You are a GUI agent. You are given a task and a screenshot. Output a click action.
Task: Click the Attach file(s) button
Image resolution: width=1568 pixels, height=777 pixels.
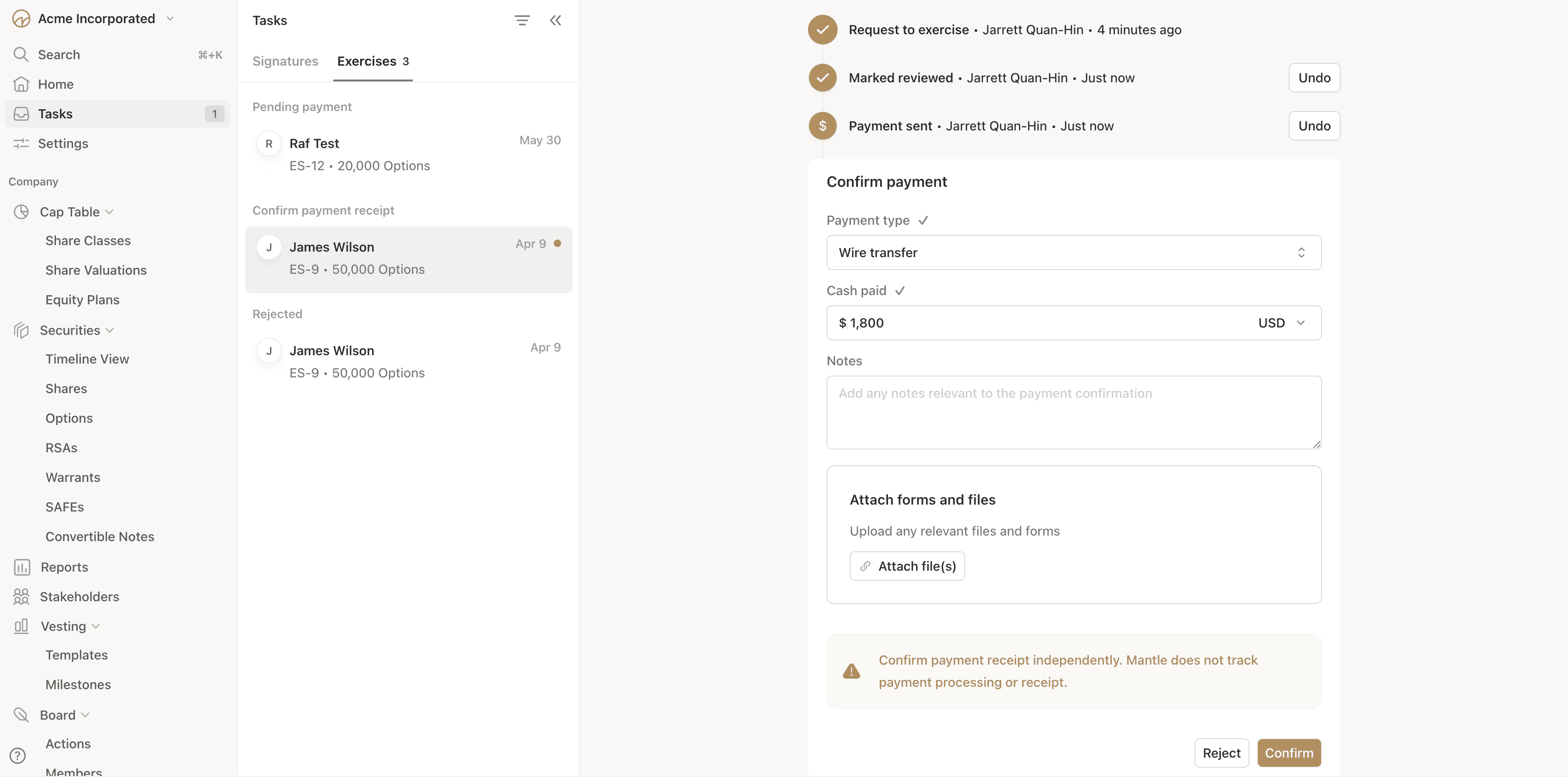(x=906, y=566)
